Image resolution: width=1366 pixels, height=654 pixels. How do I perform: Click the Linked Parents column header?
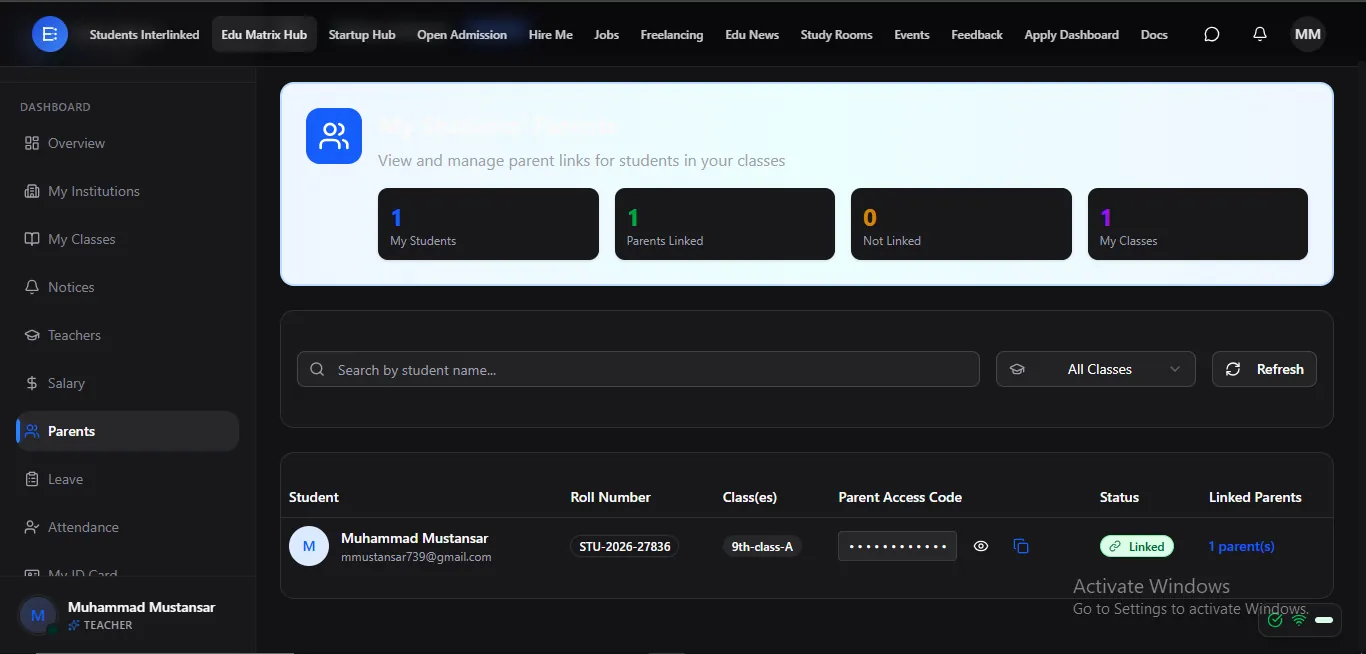(x=1255, y=497)
